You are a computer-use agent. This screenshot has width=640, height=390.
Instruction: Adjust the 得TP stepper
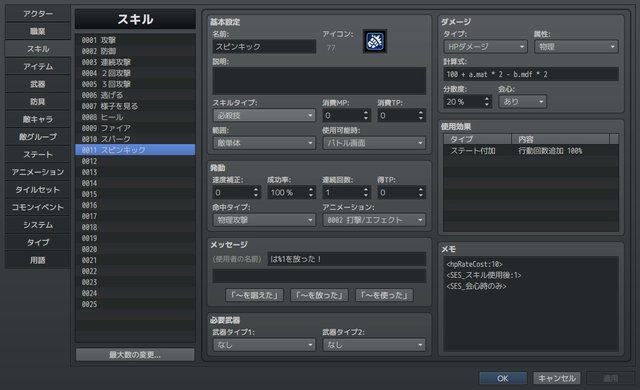pos(421,193)
